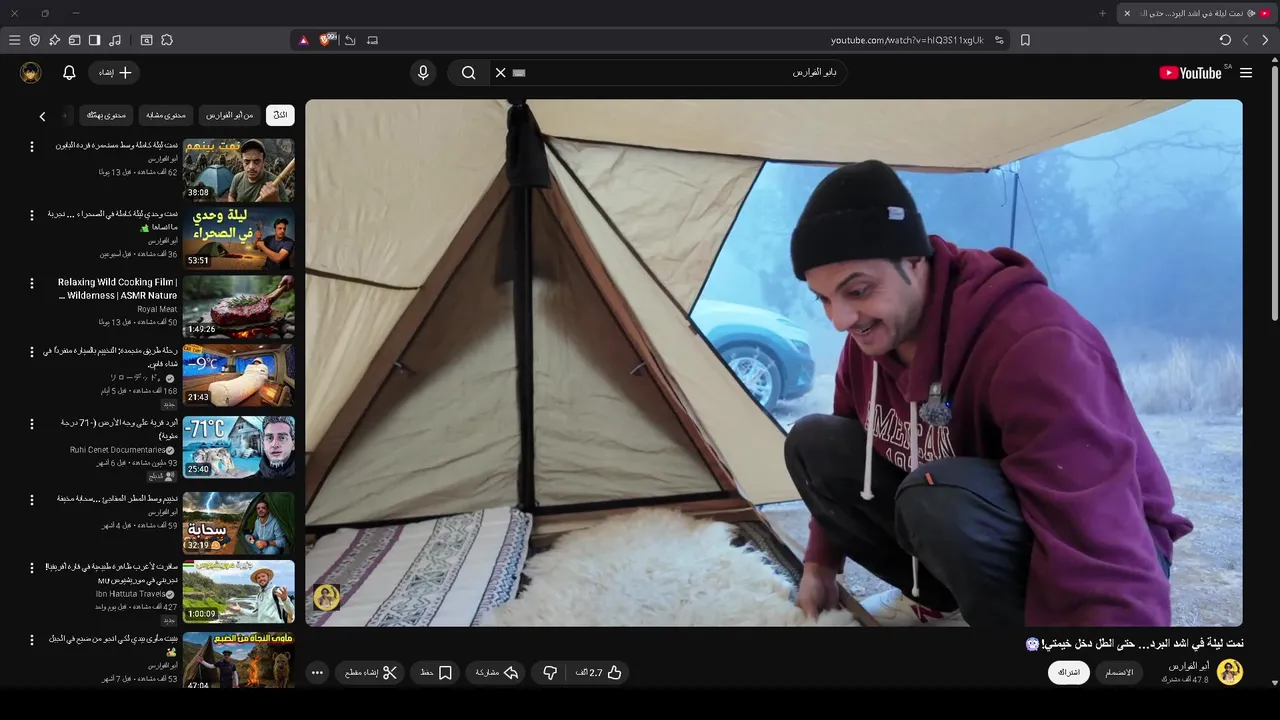The height and width of the screenshot is (720, 1280).
Task: Click channel watermark inside video player
Action: [x=326, y=598]
